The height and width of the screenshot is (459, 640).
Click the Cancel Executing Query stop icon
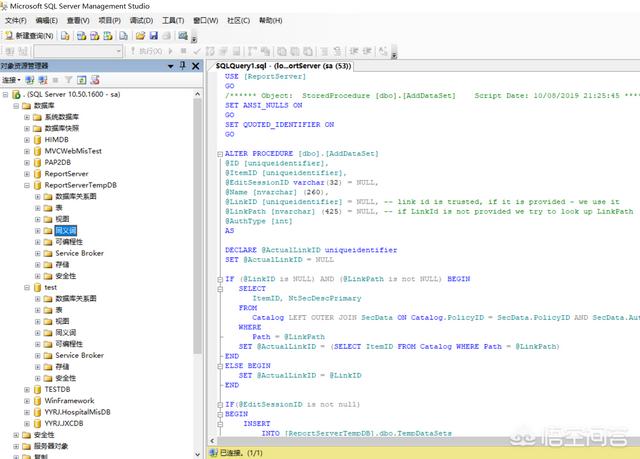coord(184,51)
